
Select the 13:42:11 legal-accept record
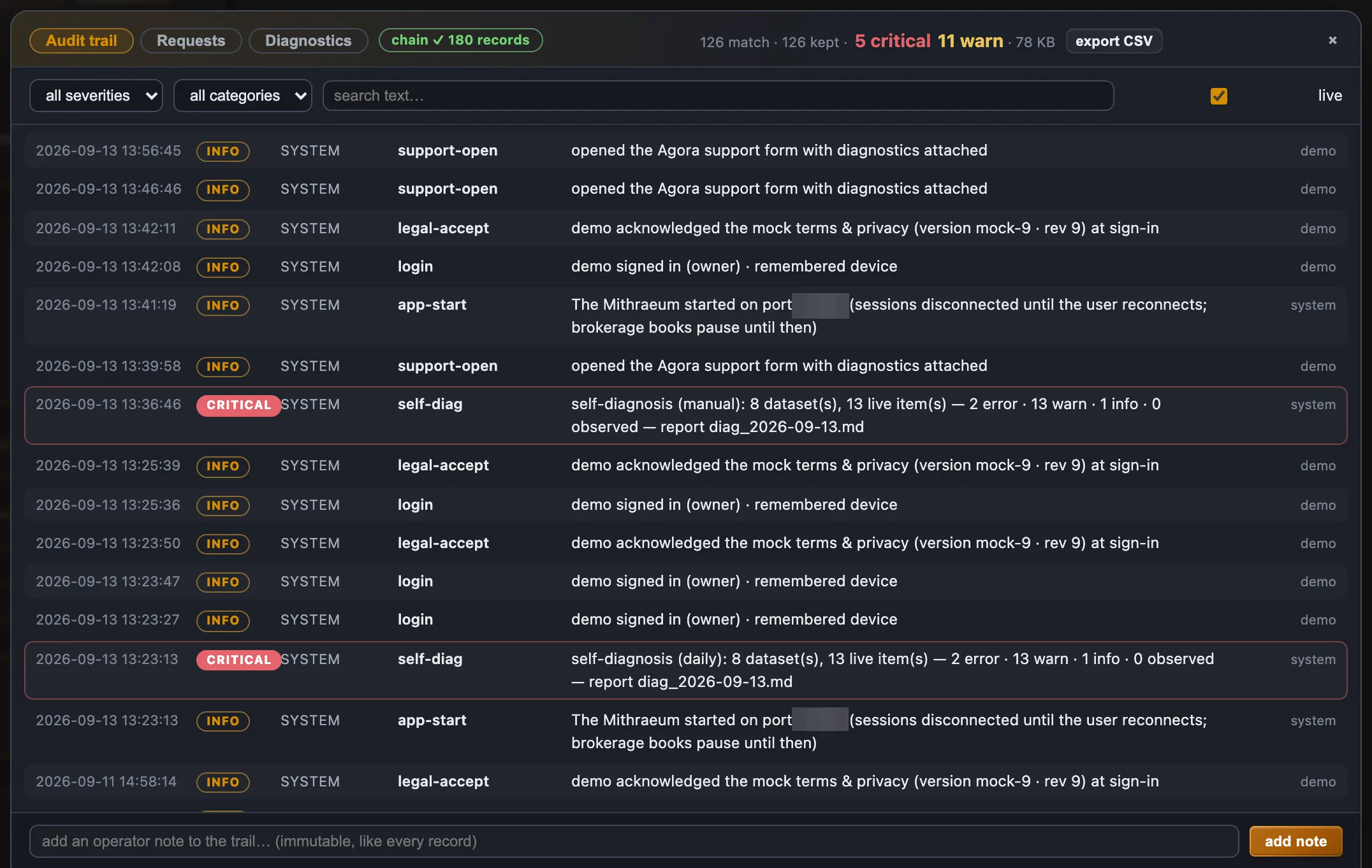[685, 229]
